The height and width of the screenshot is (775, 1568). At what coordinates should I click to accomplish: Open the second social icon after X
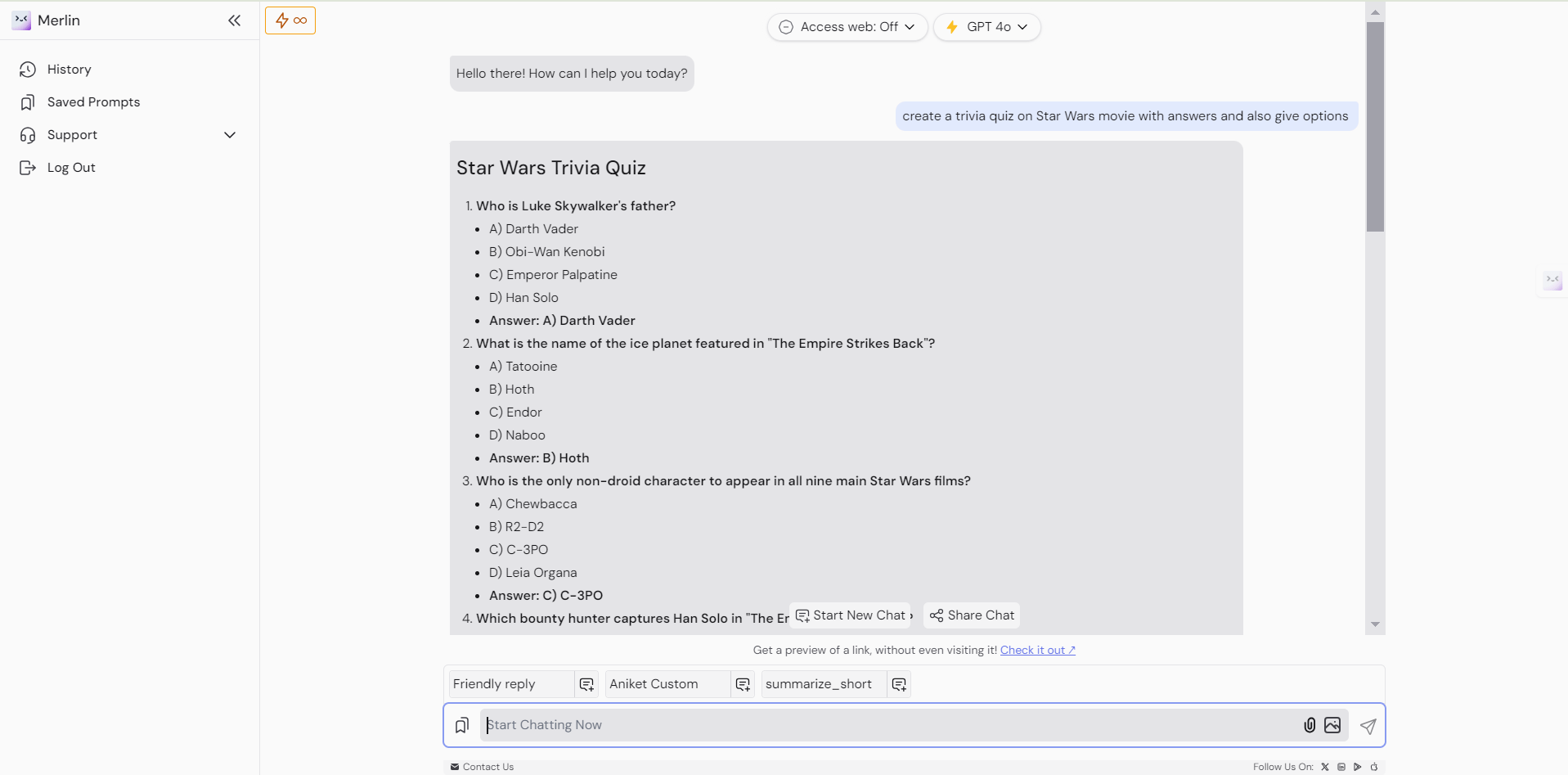point(1341,767)
